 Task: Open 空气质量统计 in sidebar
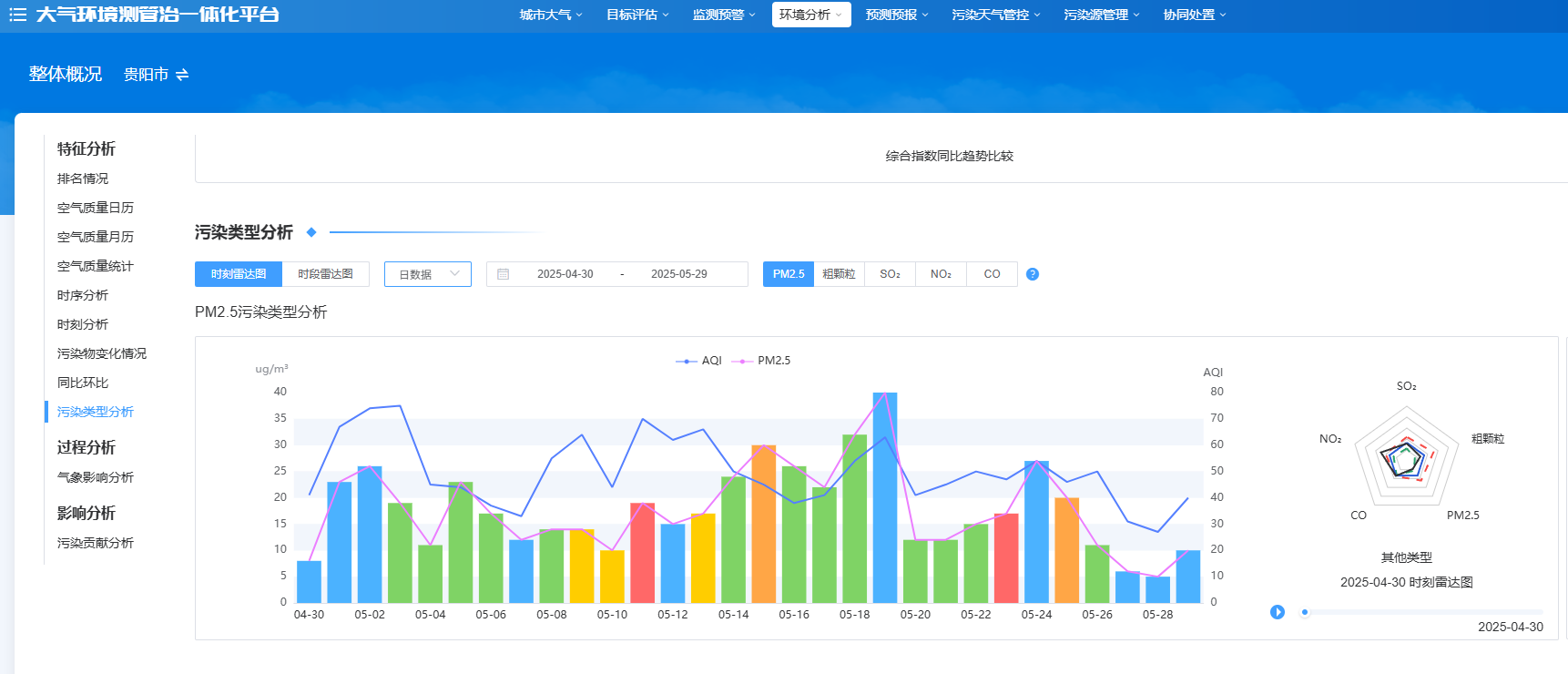point(96,266)
